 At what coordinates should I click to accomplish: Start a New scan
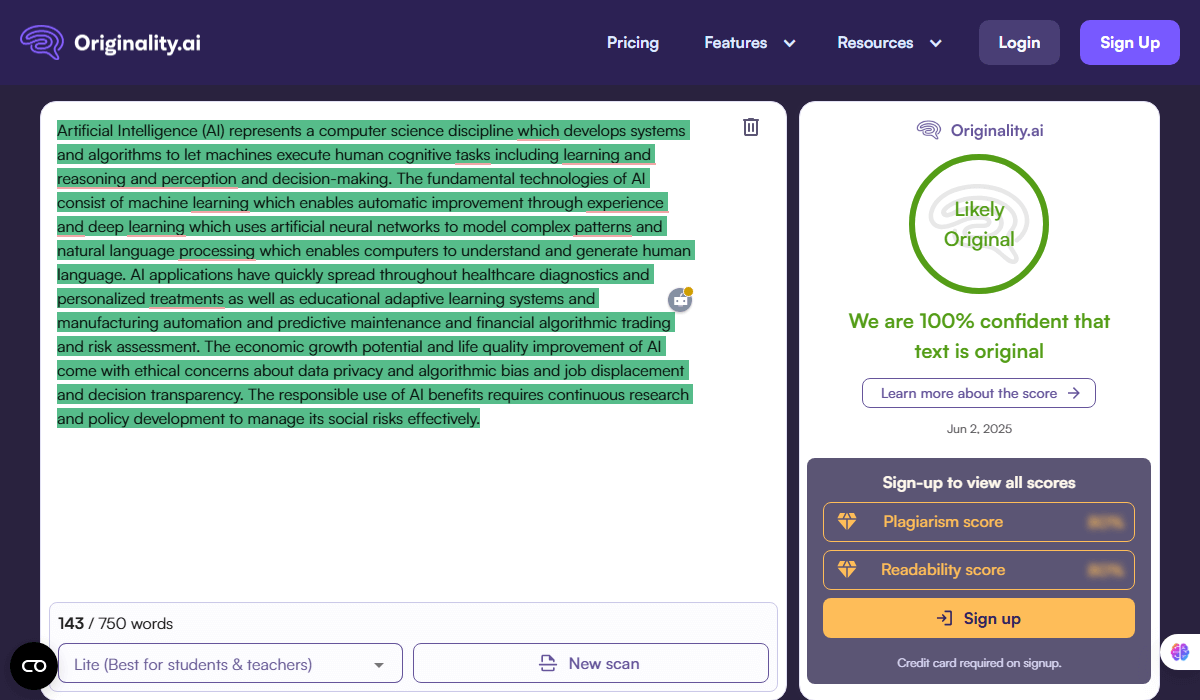[591, 664]
